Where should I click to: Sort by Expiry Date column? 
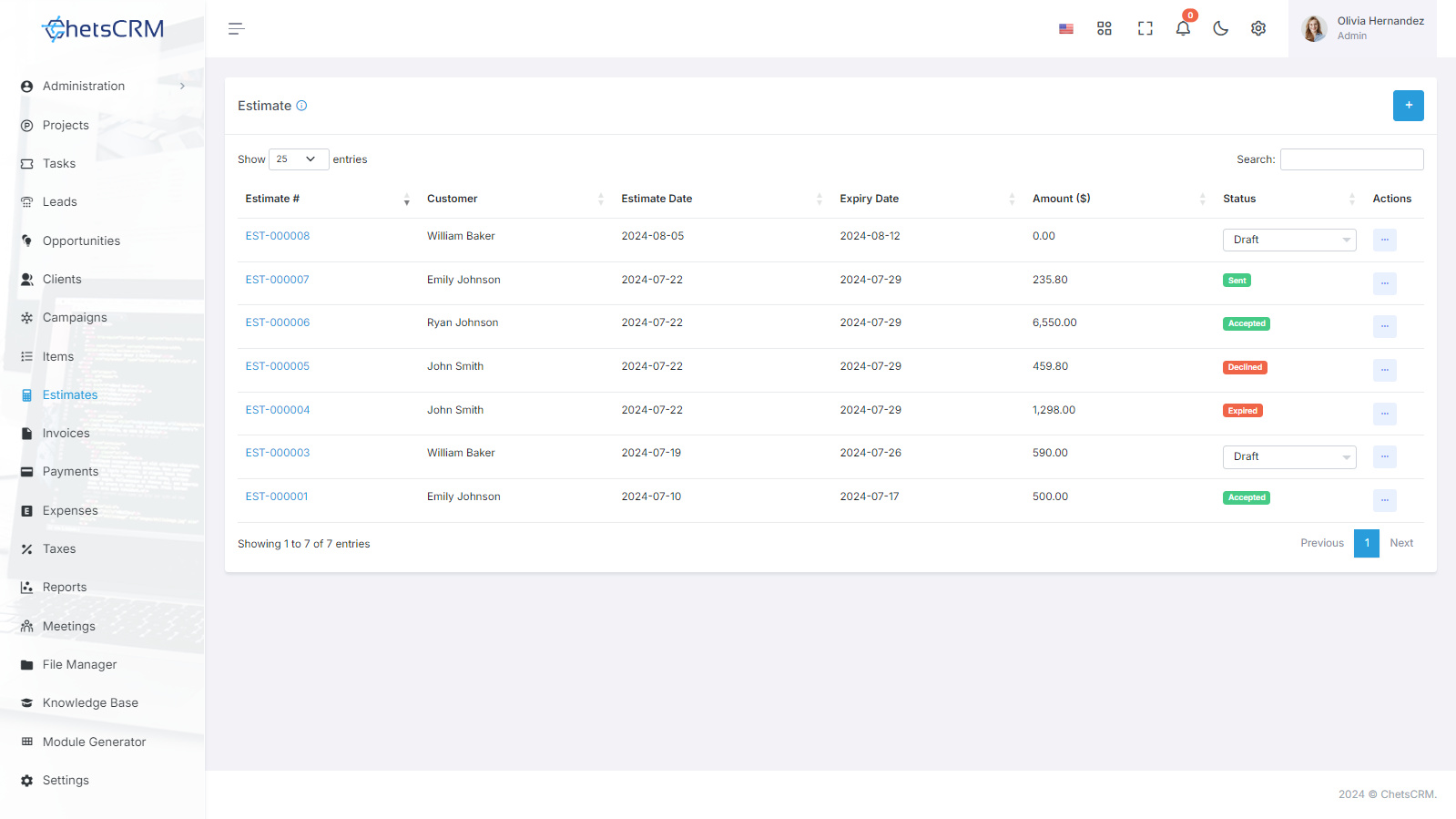pyautogui.click(x=927, y=199)
